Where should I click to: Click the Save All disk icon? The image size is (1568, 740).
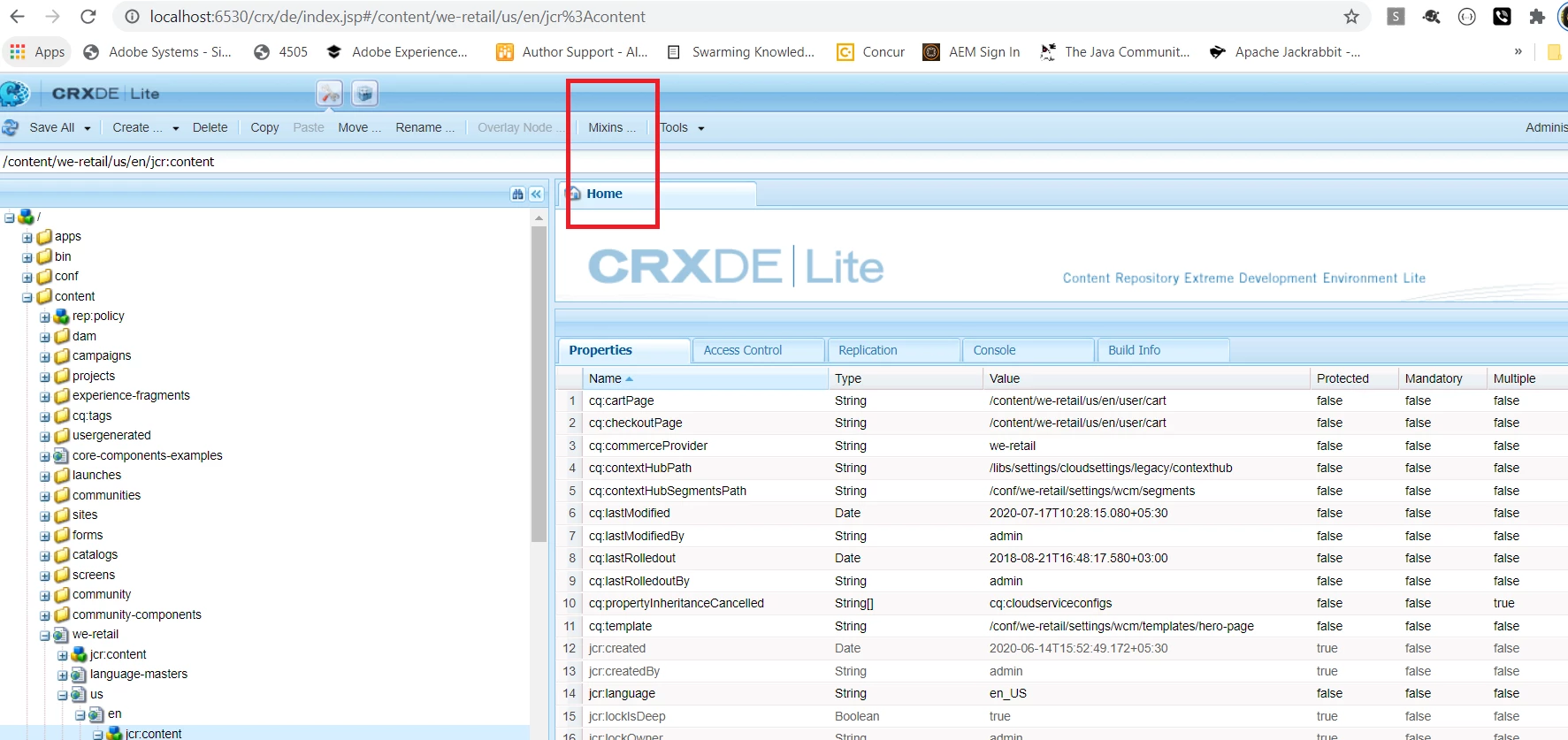(x=11, y=127)
